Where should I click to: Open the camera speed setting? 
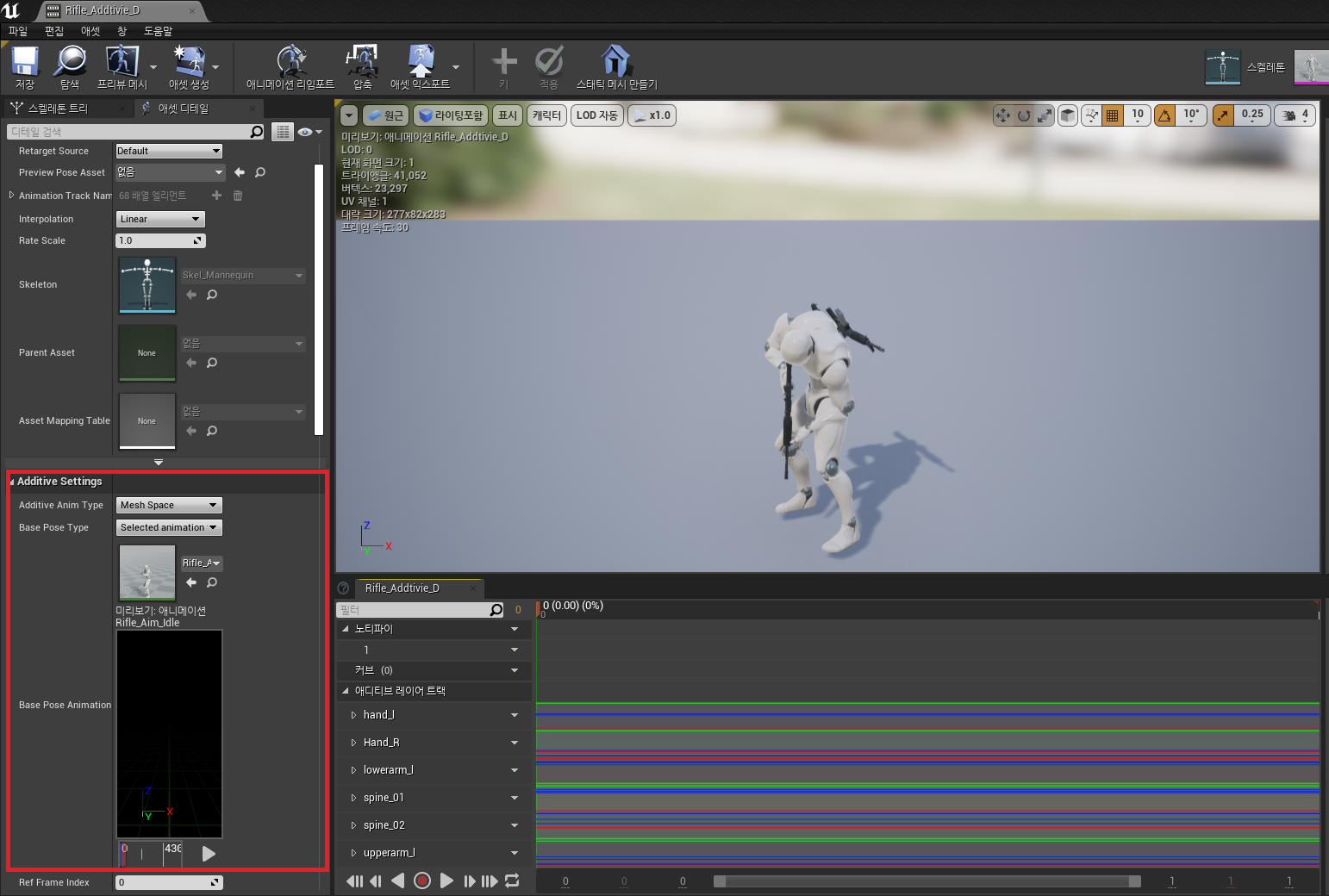(1296, 115)
